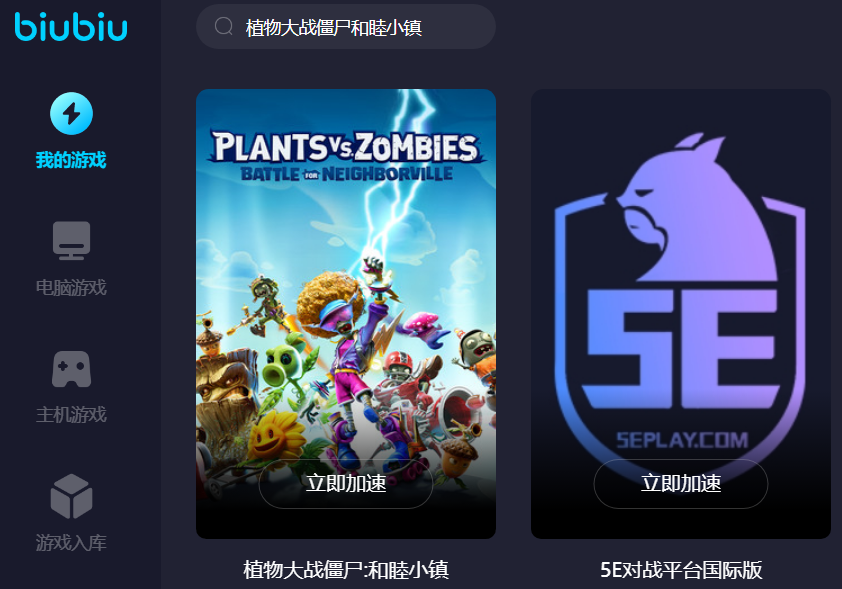Click the 5E对战平台国际版 title text
The height and width of the screenshot is (589, 842).
pos(681,570)
